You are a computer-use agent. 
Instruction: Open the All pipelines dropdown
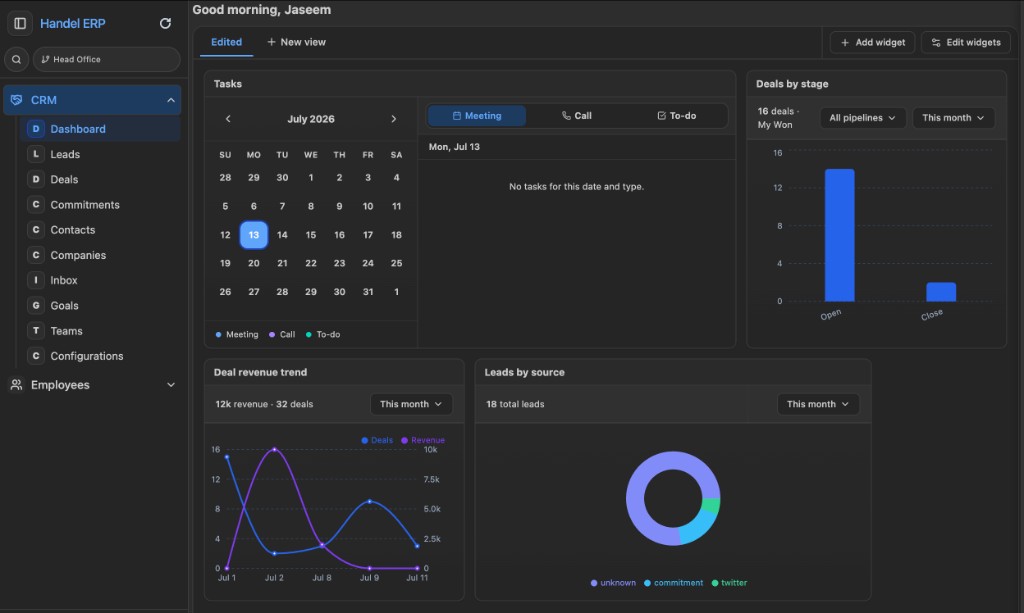click(863, 118)
